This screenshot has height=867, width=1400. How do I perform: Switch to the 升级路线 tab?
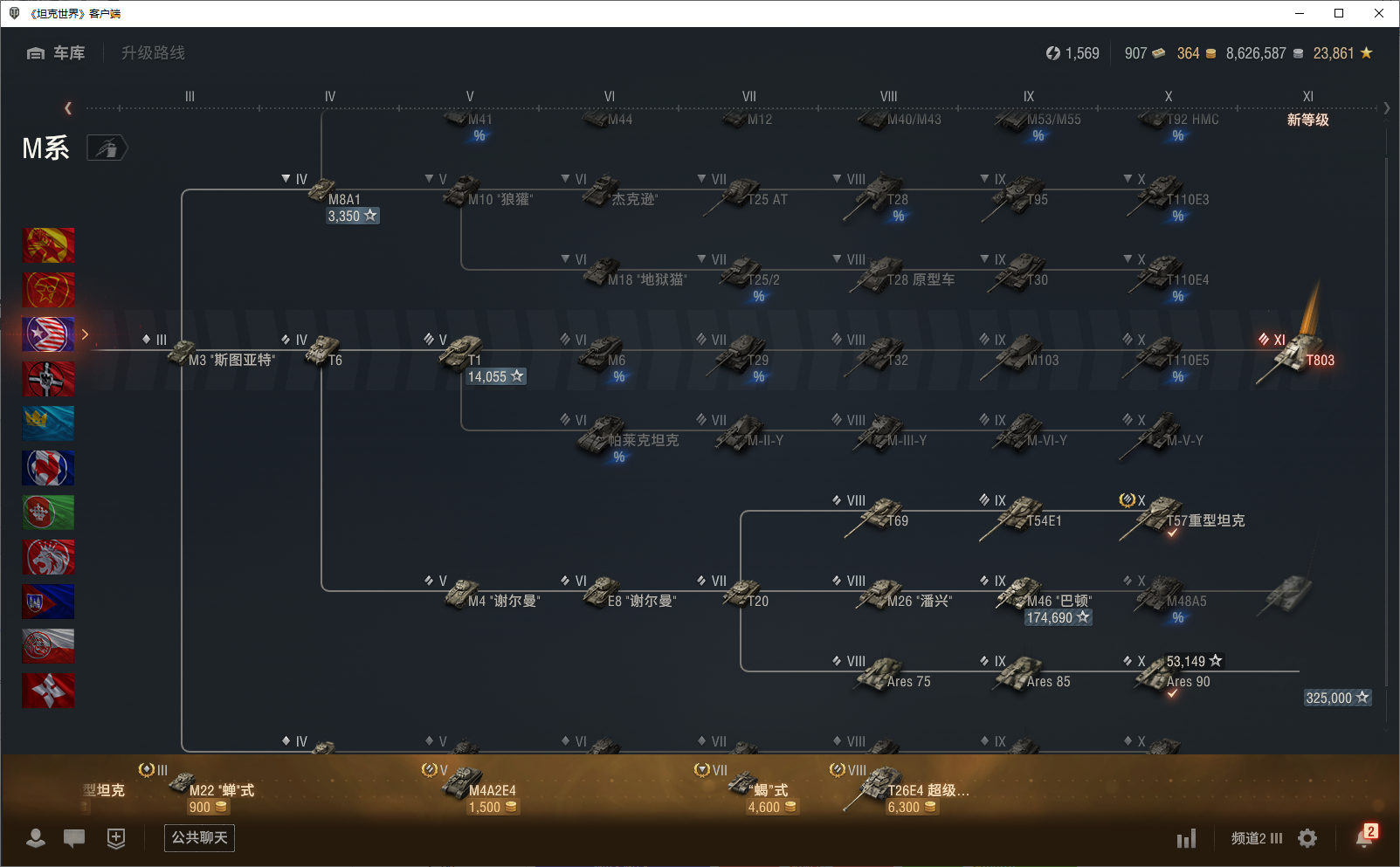(153, 53)
